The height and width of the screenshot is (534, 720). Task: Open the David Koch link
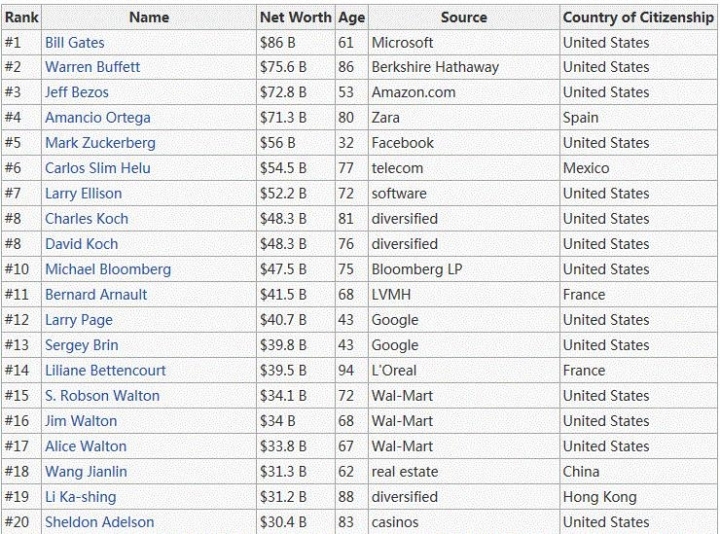point(81,244)
